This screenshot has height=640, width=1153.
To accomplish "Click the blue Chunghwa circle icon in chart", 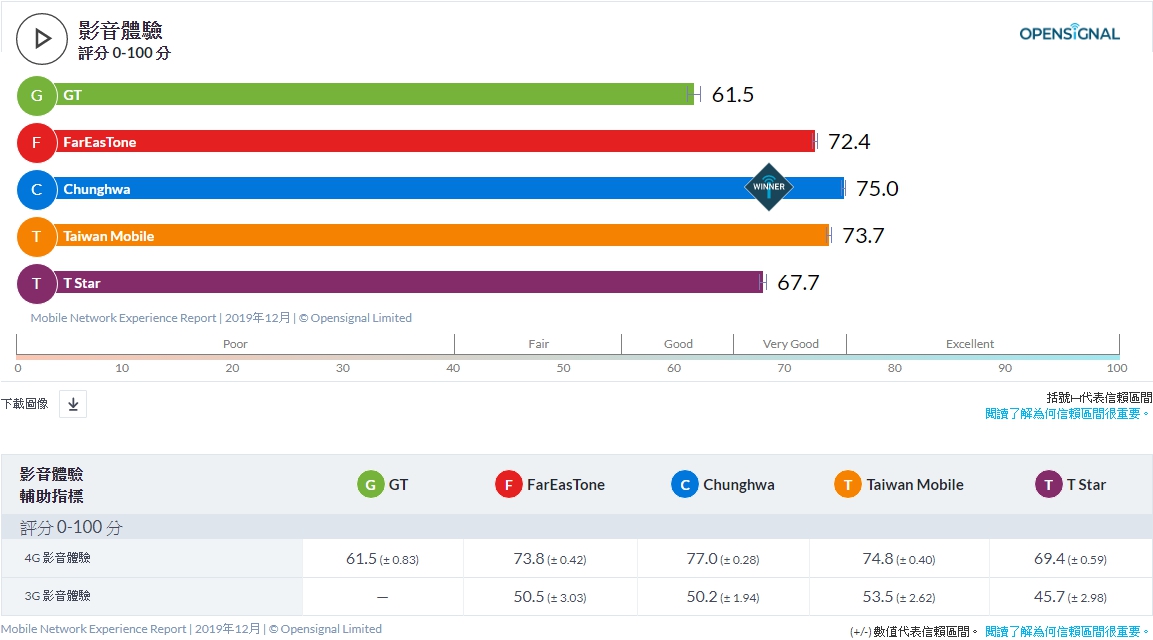I will point(37,190).
